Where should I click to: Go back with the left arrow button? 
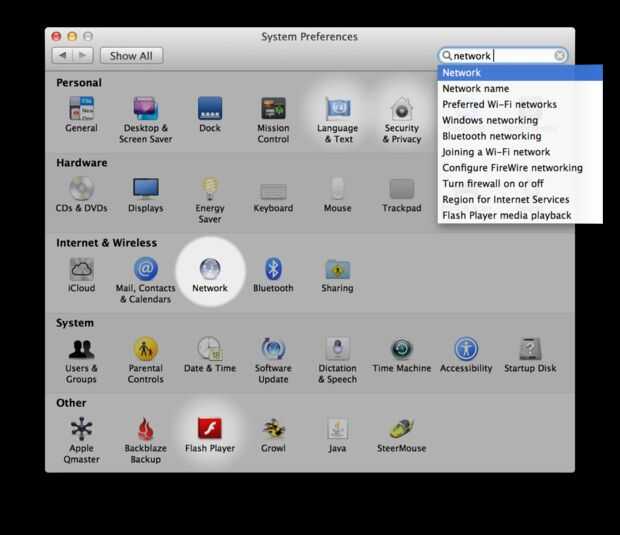pyautogui.click(x=62, y=55)
